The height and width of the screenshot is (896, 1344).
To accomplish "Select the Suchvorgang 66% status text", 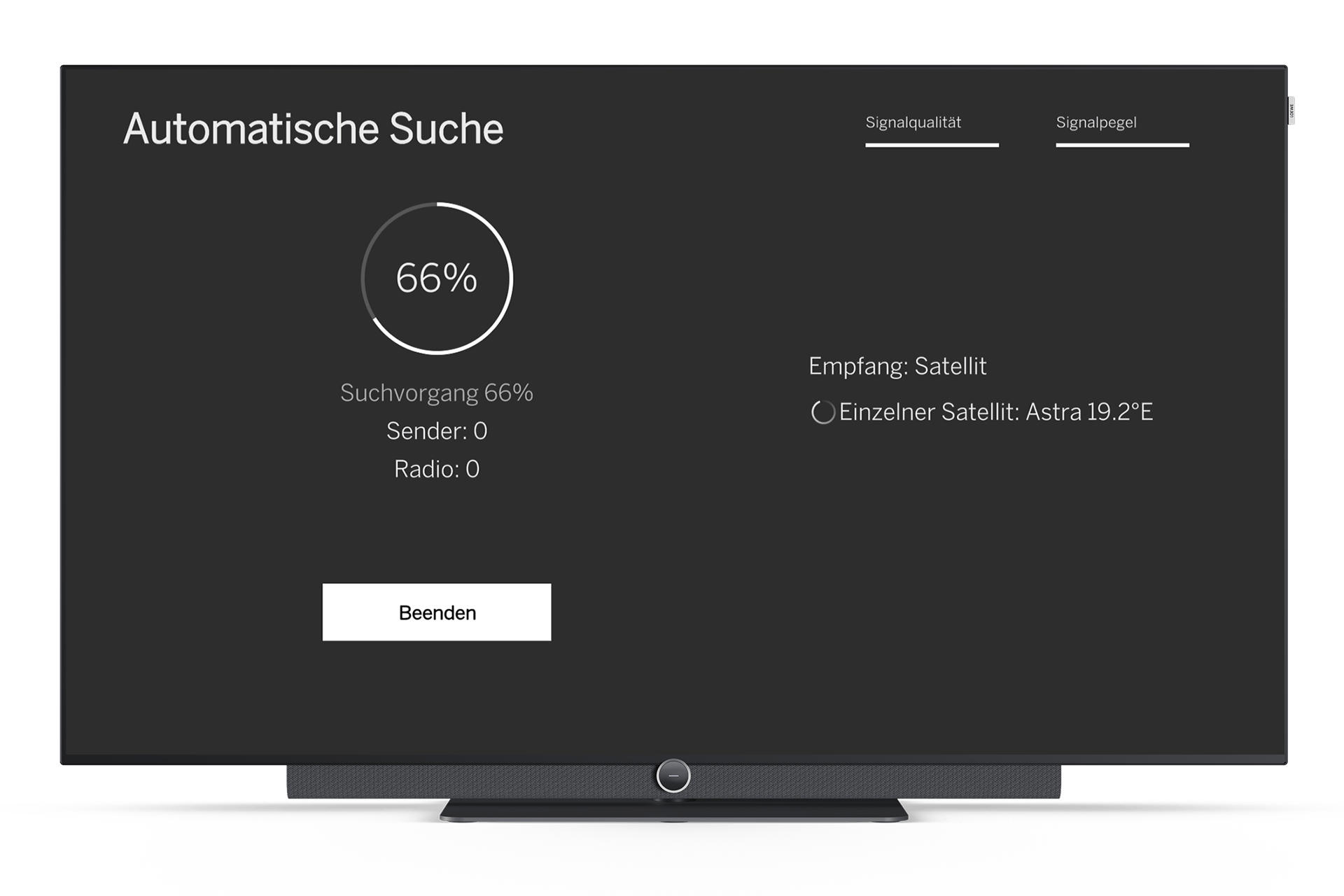I will coord(436,393).
